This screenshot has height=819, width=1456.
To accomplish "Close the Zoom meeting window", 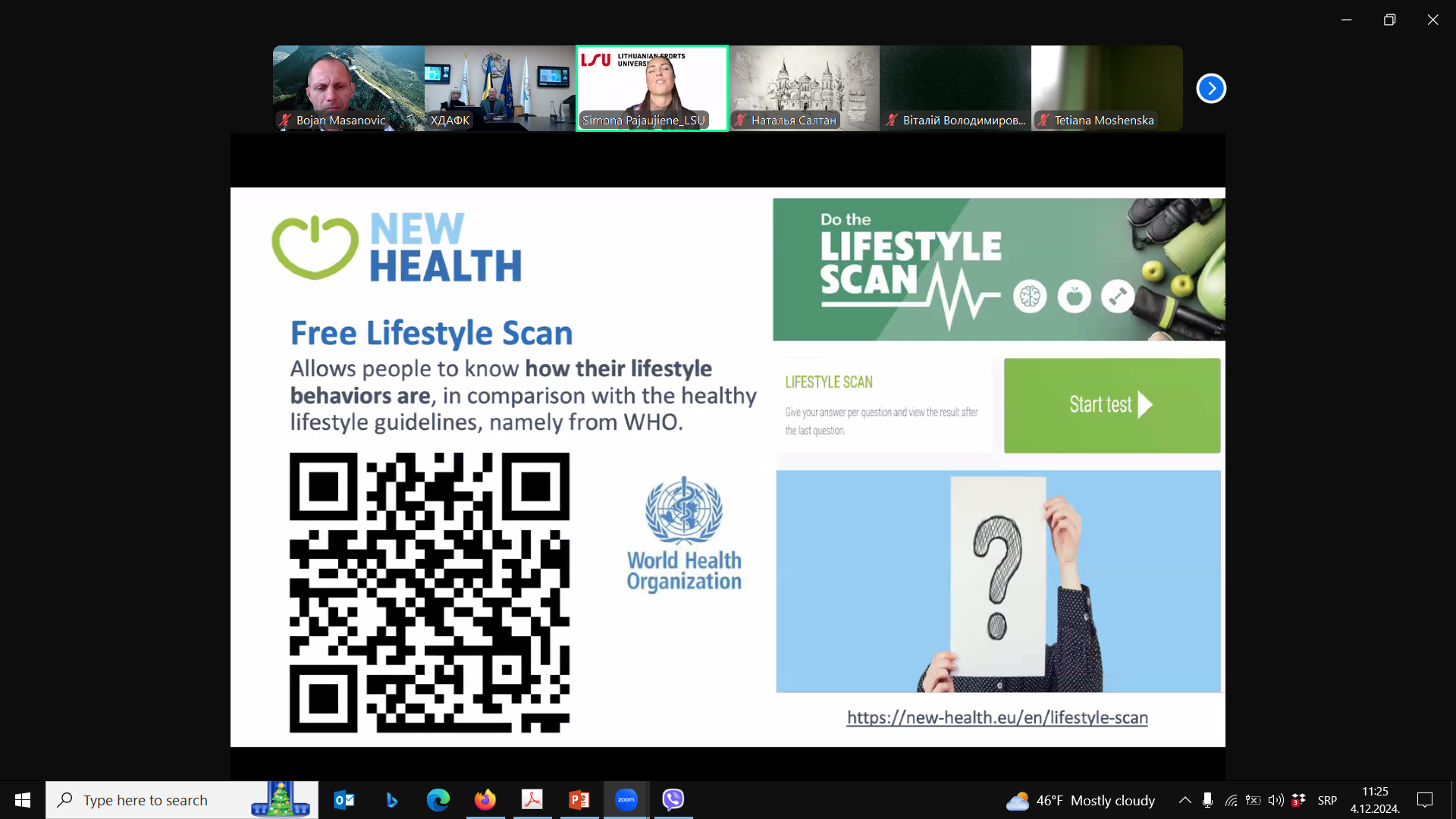I will [x=1432, y=20].
